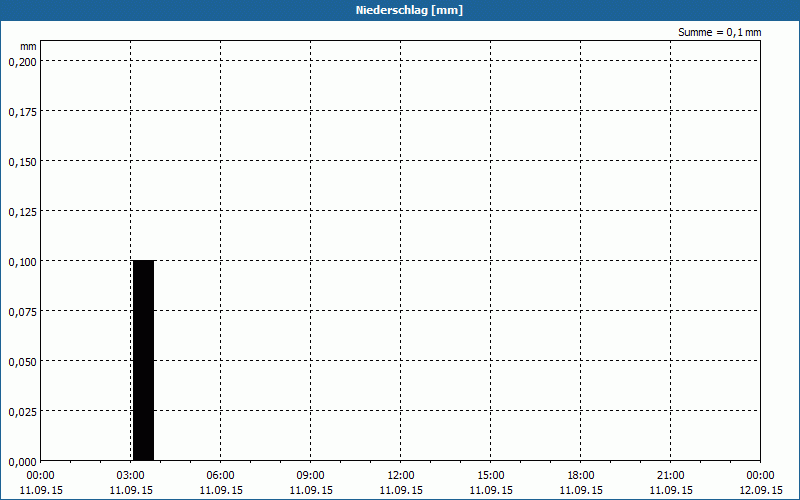Viewport: 800px width, 500px height.
Task: Select the 0,200 y-axis value
Action: coord(22,62)
